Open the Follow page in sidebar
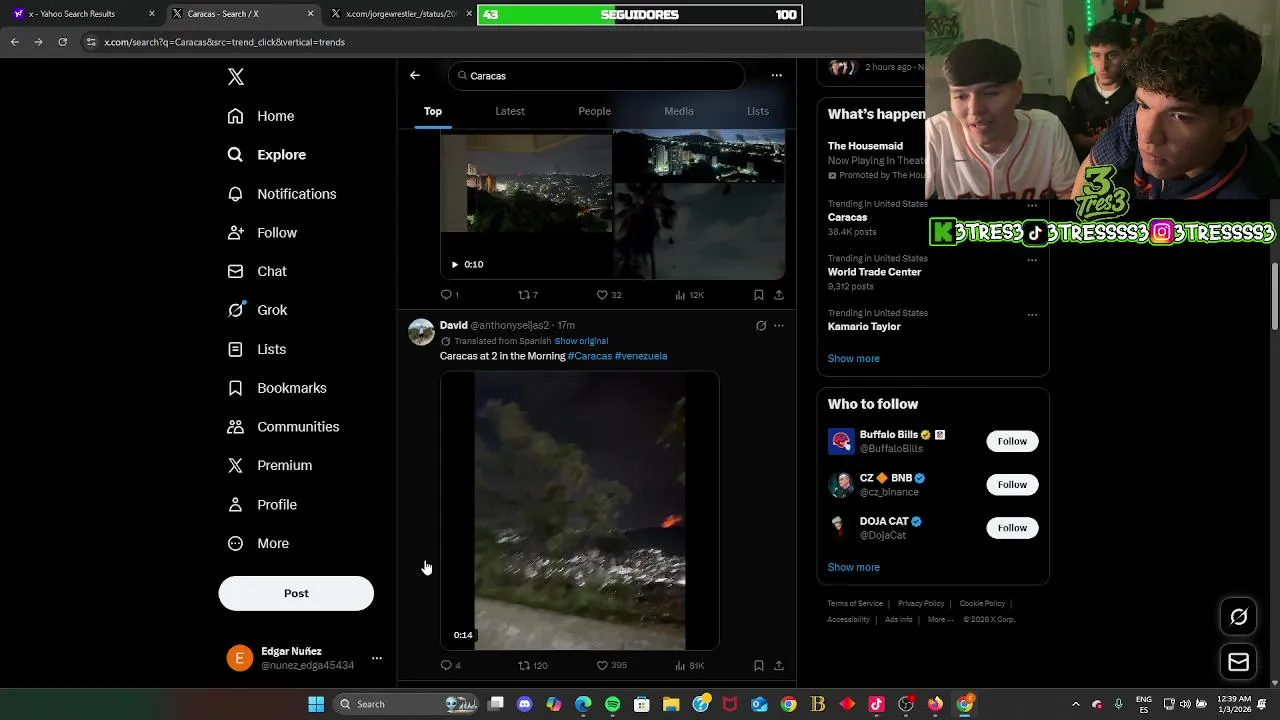 click(262, 233)
